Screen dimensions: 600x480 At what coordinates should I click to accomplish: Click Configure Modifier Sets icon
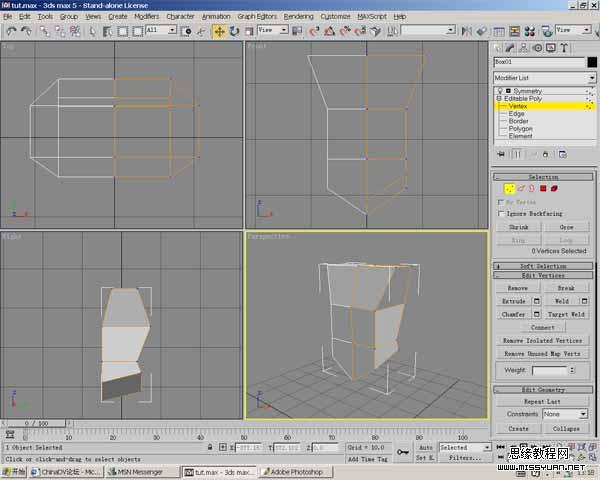[563, 154]
